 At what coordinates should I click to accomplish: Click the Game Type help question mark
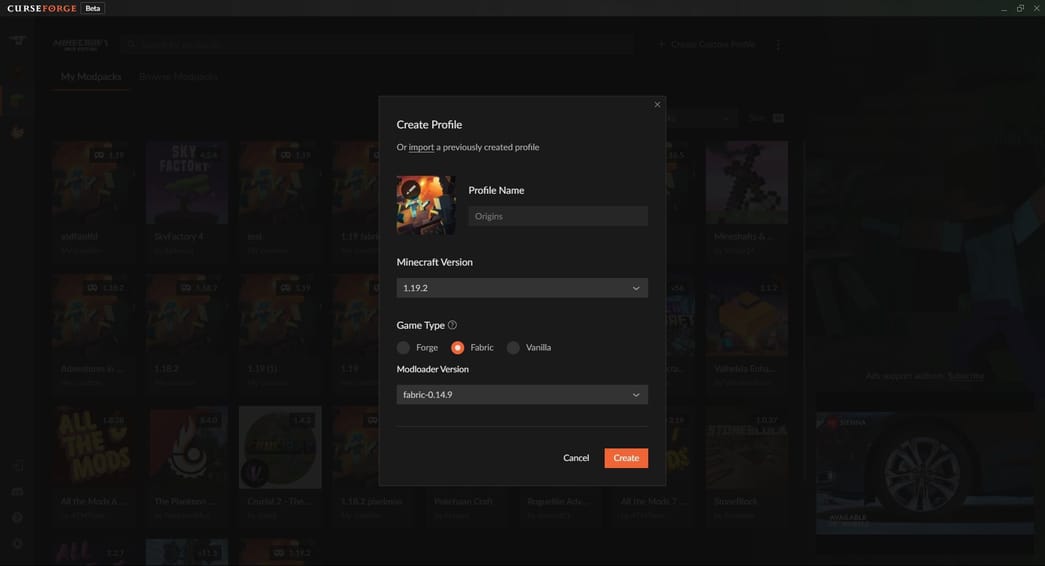[452, 325]
